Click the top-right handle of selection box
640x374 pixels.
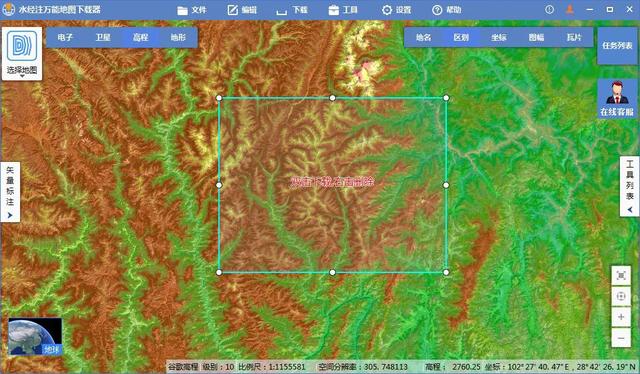[x=446, y=98]
